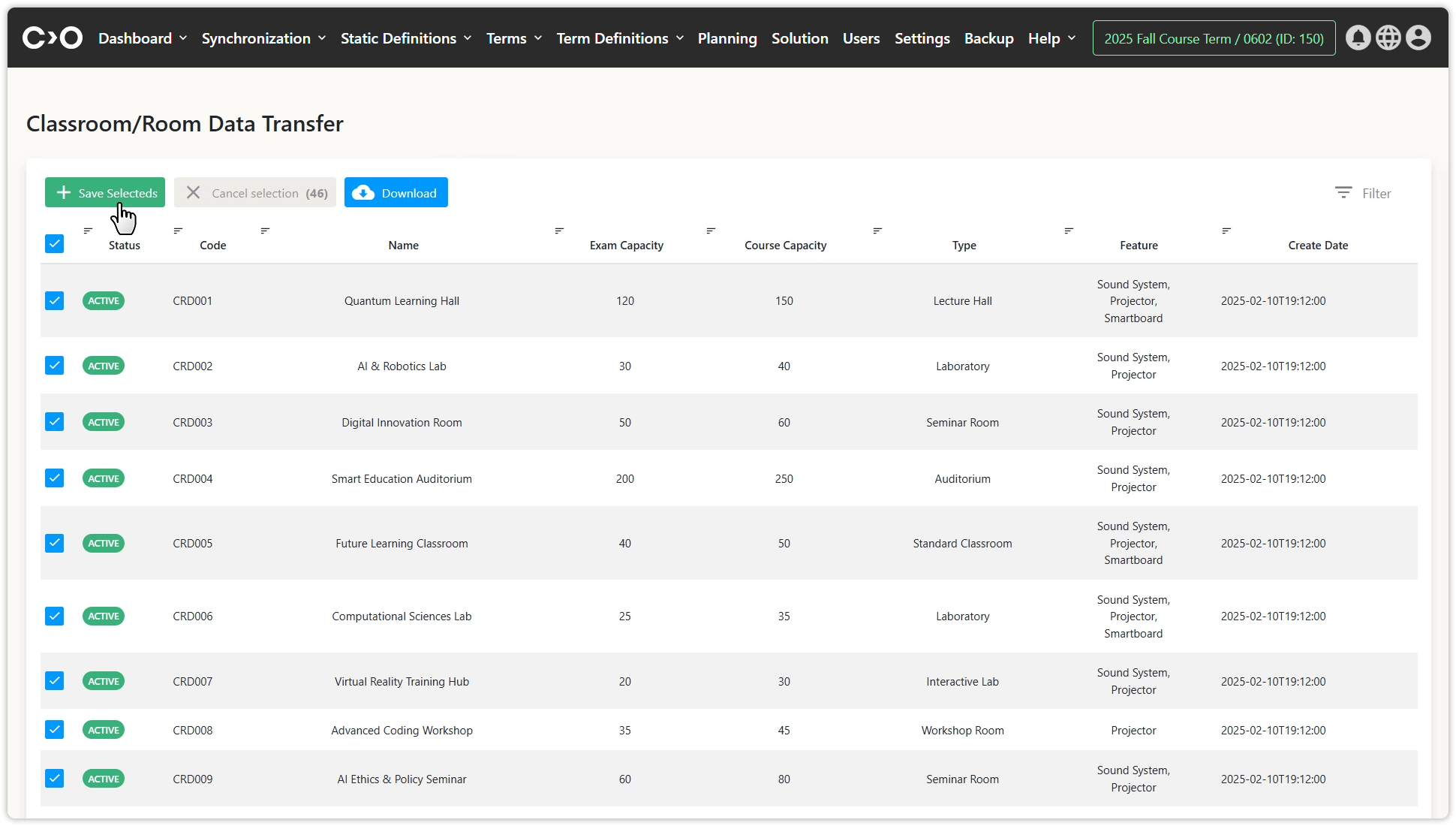Open the Static Definitions dropdown
This screenshot has height=826, width=1456.
(x=406, y=38)
